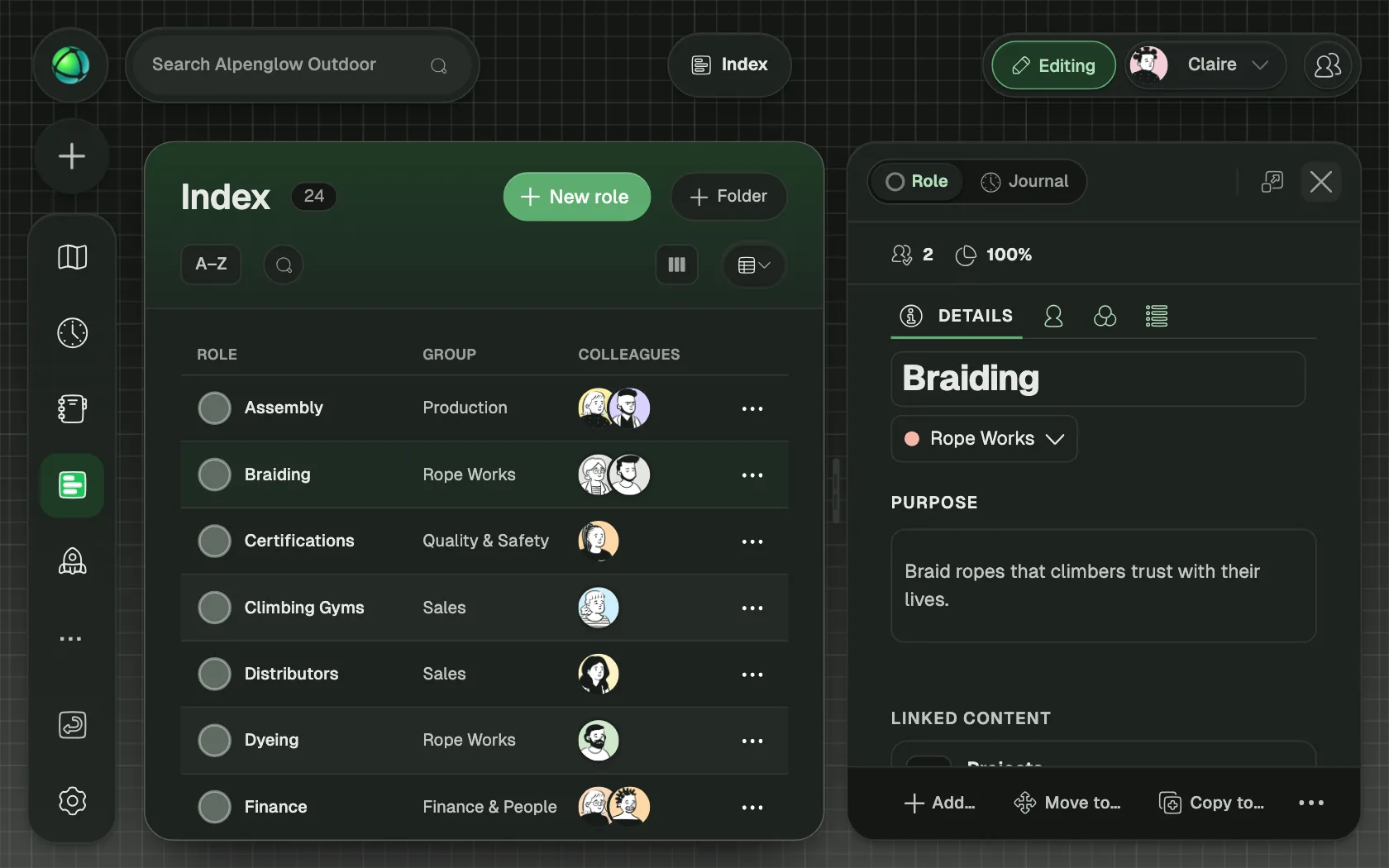Screen dimensions: 1389x868
Task: Open the settings gear in sidebar
Action: pyautogui.click(x=72, y=800)
